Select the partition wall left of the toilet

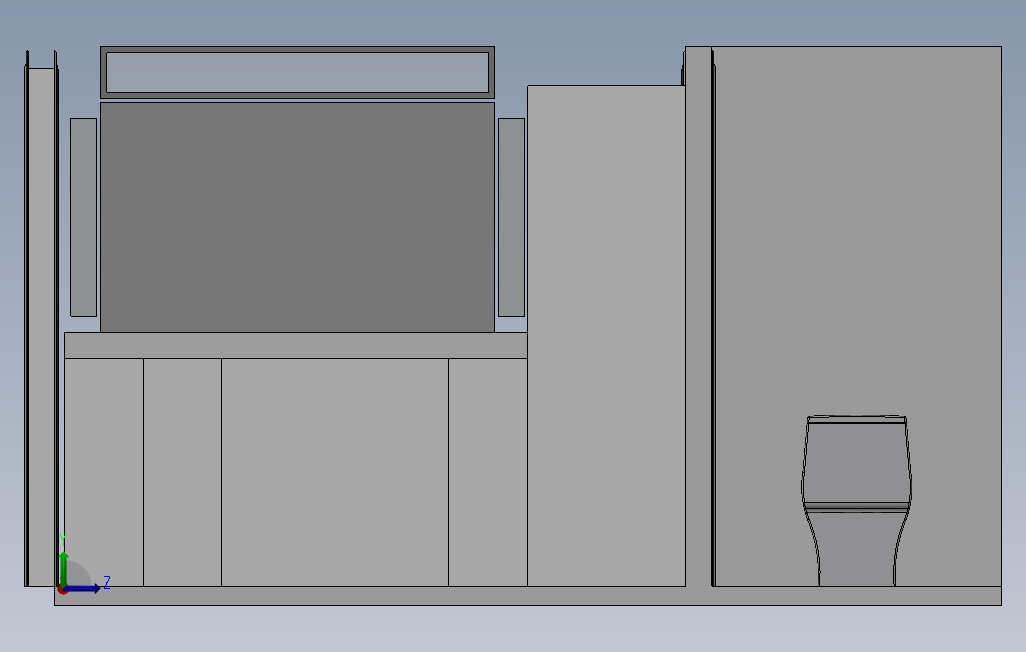click(698, 316)
